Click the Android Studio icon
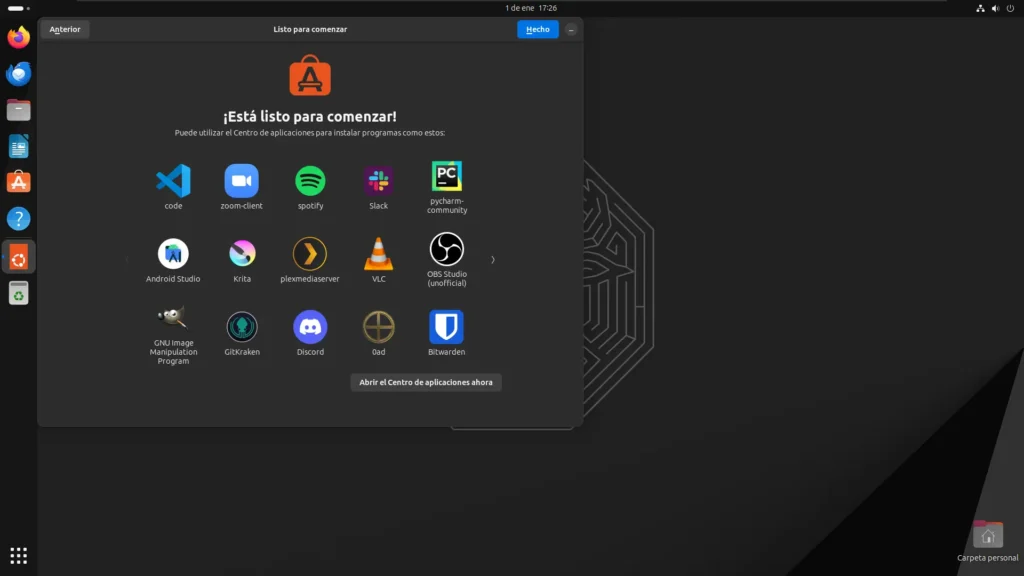 click(x=173, y=253)
